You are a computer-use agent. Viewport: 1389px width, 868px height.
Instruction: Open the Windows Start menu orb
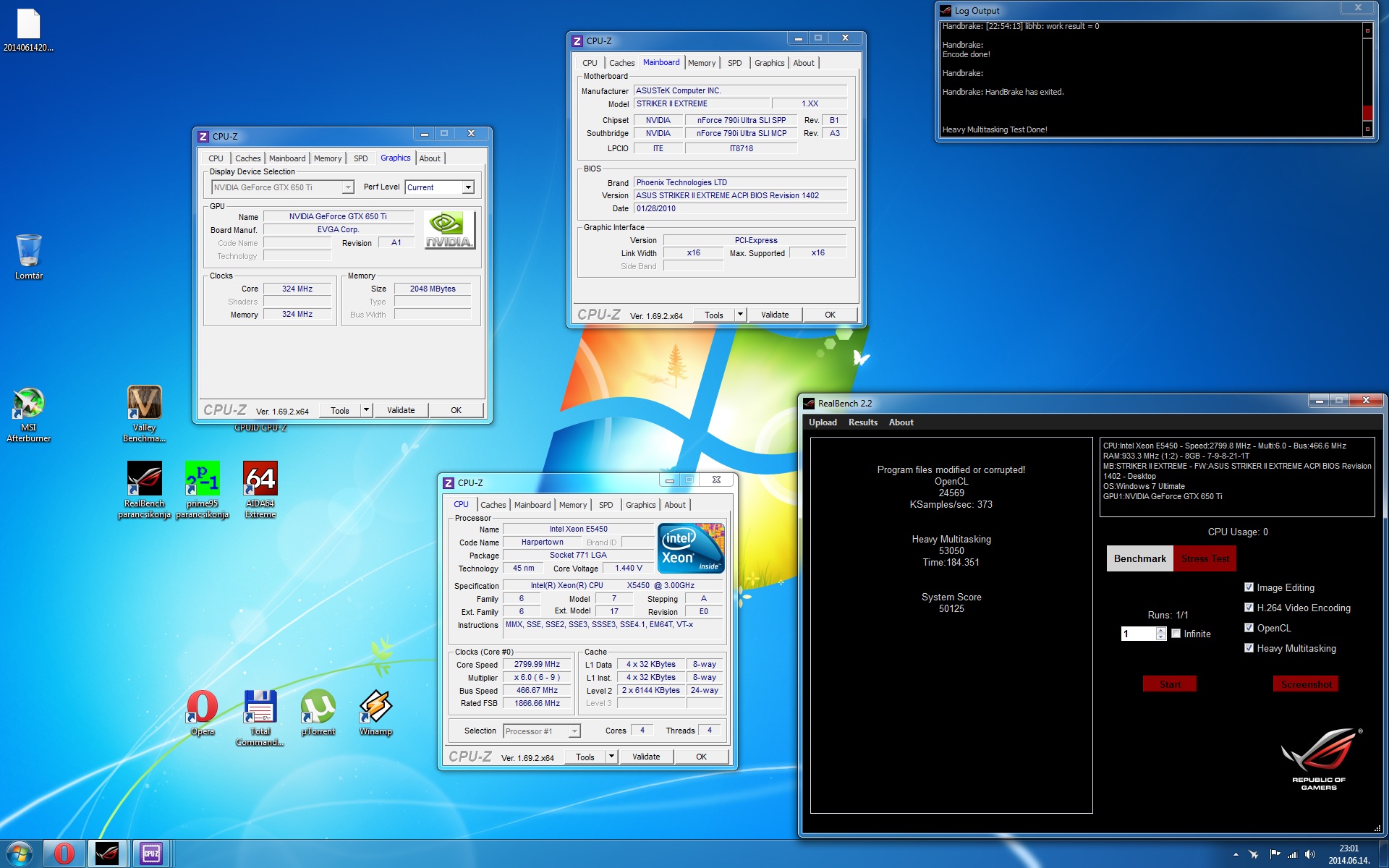(x=20, y=854)
